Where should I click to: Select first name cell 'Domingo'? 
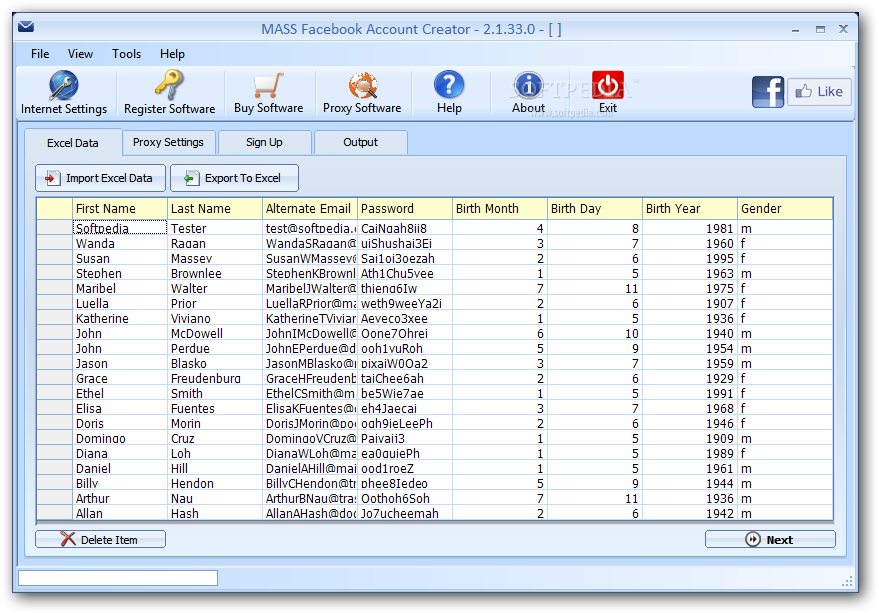pos(119,439)
